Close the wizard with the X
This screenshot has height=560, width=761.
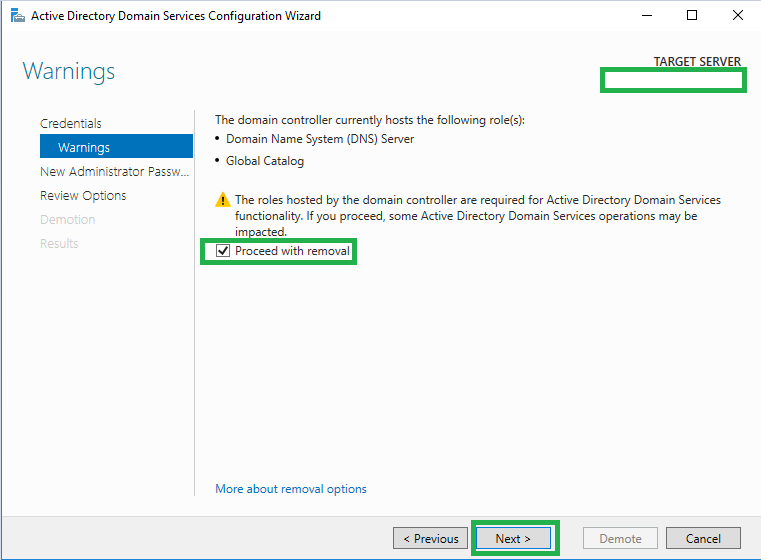(738, 16)
